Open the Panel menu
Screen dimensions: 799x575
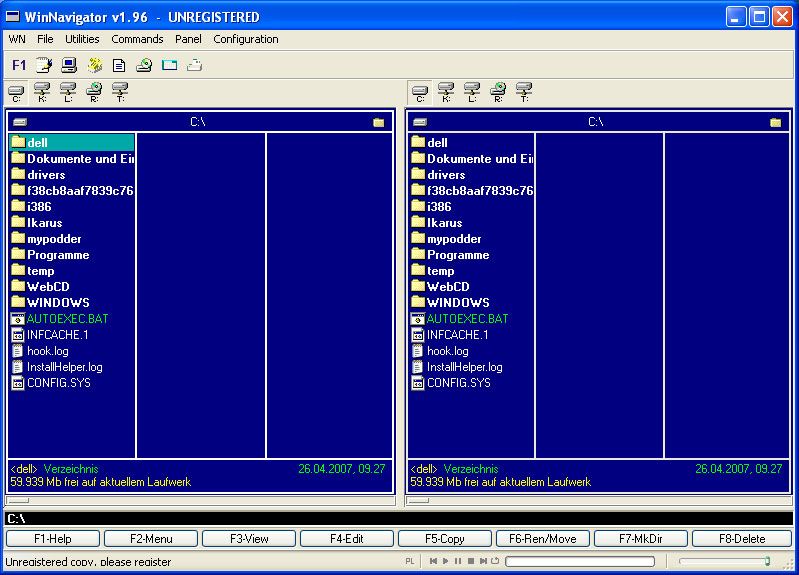(x=188, y=39)
